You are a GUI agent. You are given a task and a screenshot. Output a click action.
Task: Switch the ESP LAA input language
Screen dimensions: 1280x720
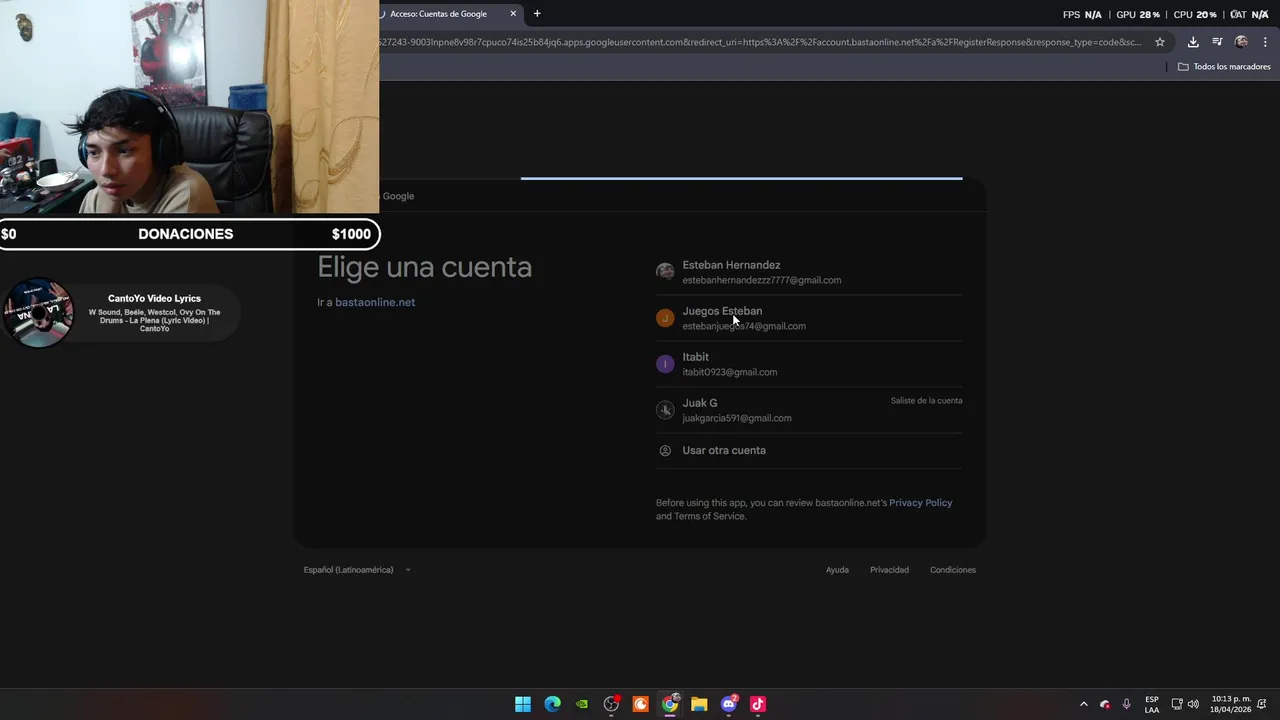tap(1152, 704)
